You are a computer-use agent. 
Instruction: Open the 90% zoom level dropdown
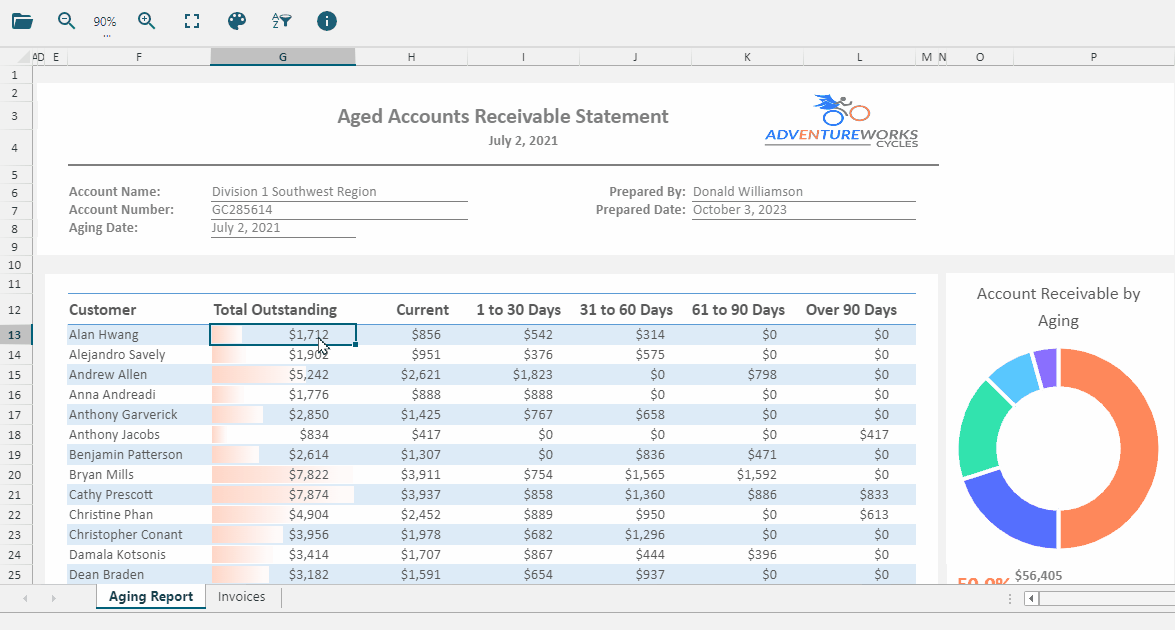[x=105, y=22]
